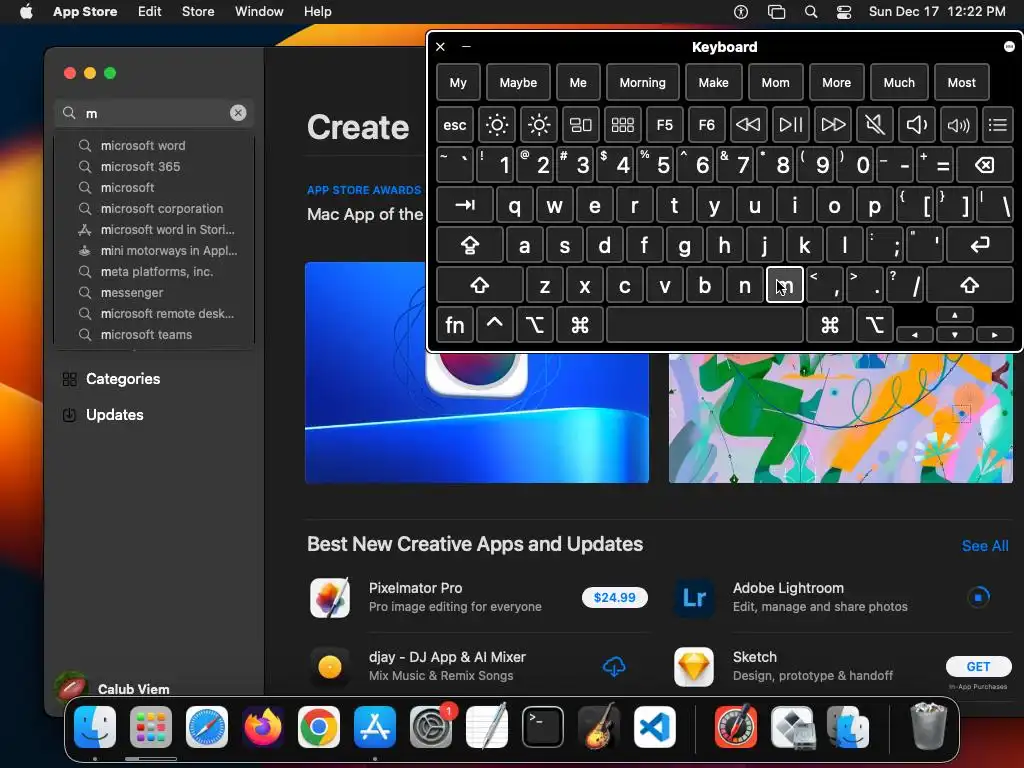Open the Adobe Lightroom app icon

click(694, 598)
